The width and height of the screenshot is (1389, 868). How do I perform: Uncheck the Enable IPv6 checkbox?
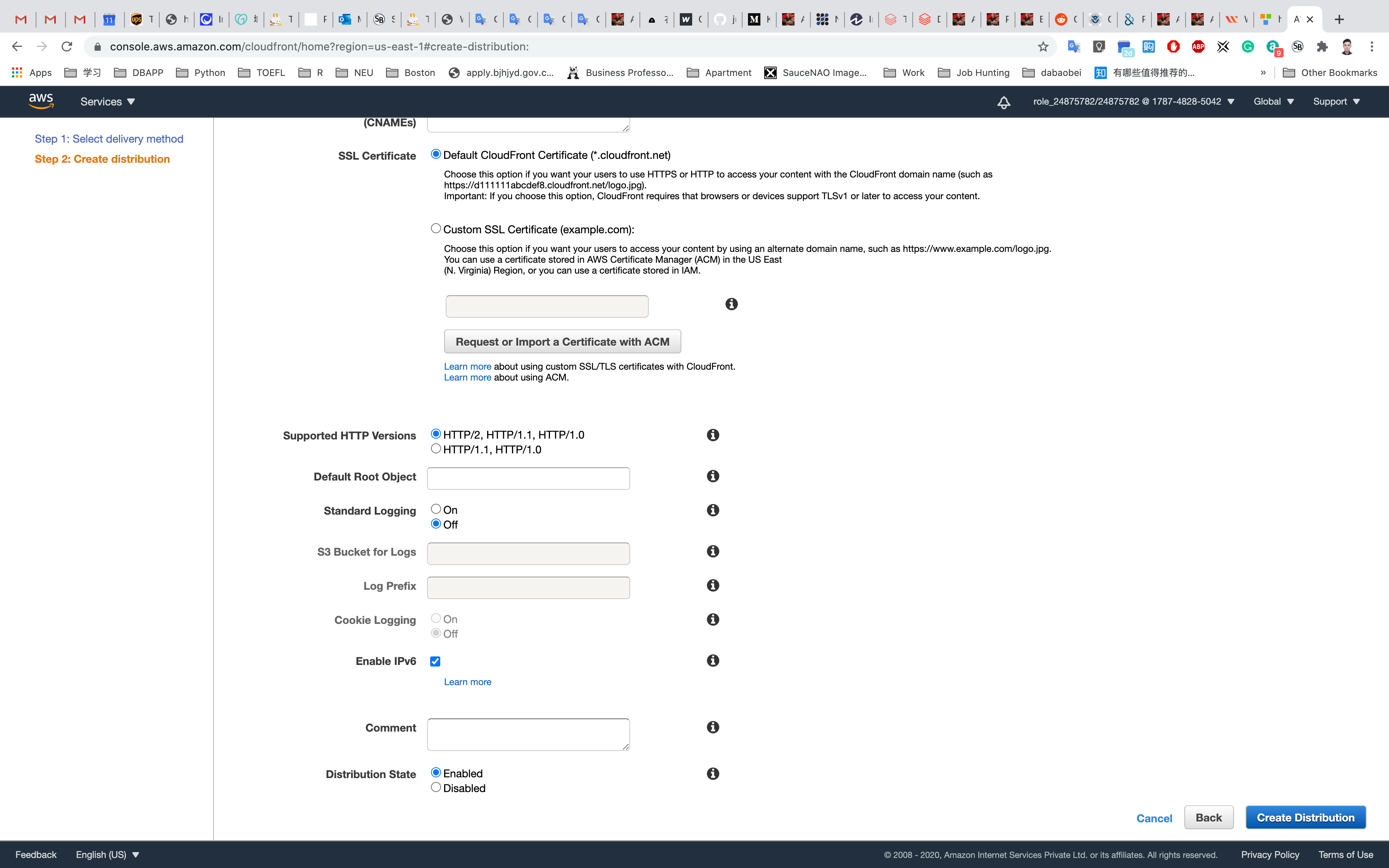pyautogui.click(x=435, y=661)
